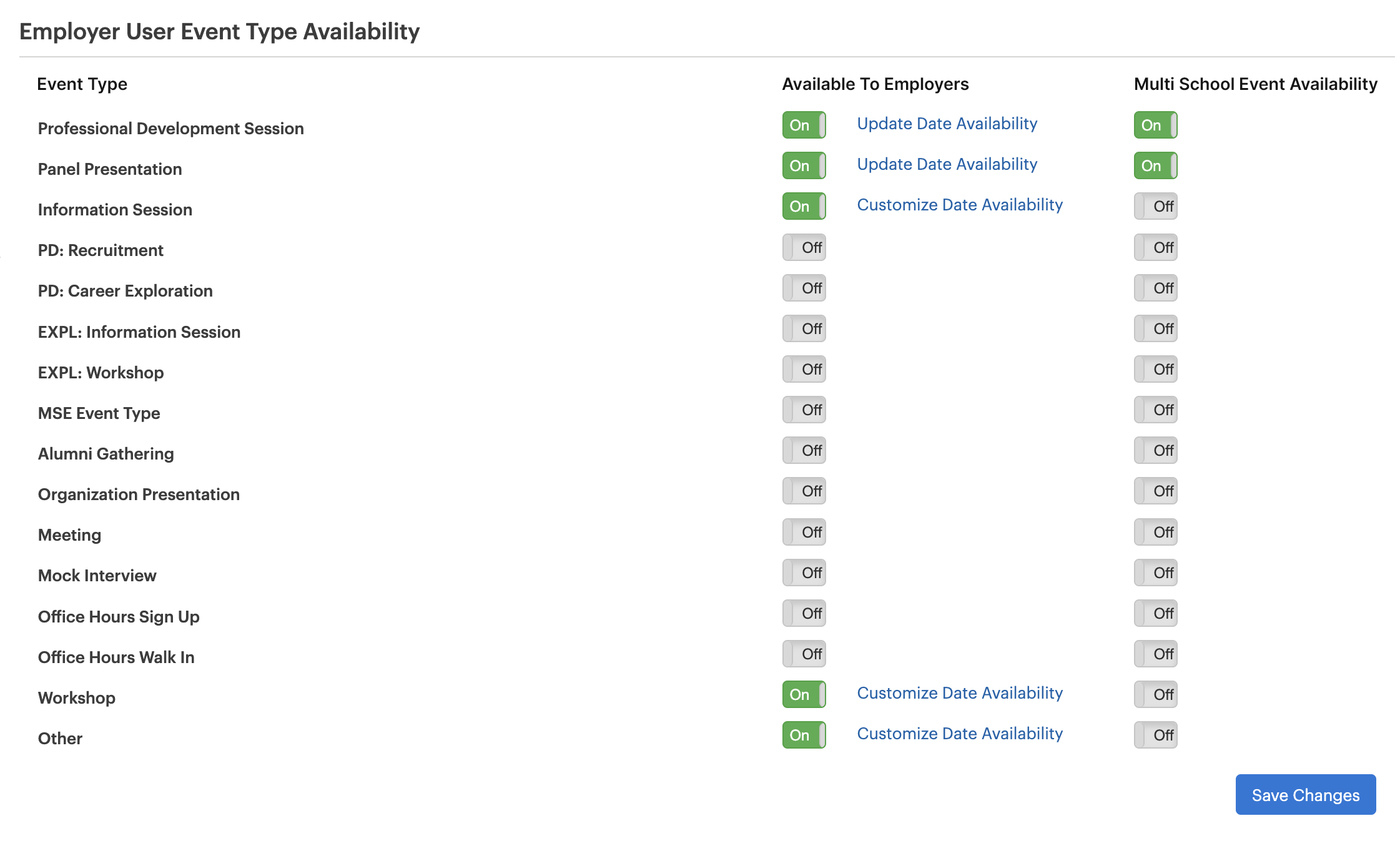
Task: Disable Panel Presentation Available To Employers toggle
Action: coord(804,165)
